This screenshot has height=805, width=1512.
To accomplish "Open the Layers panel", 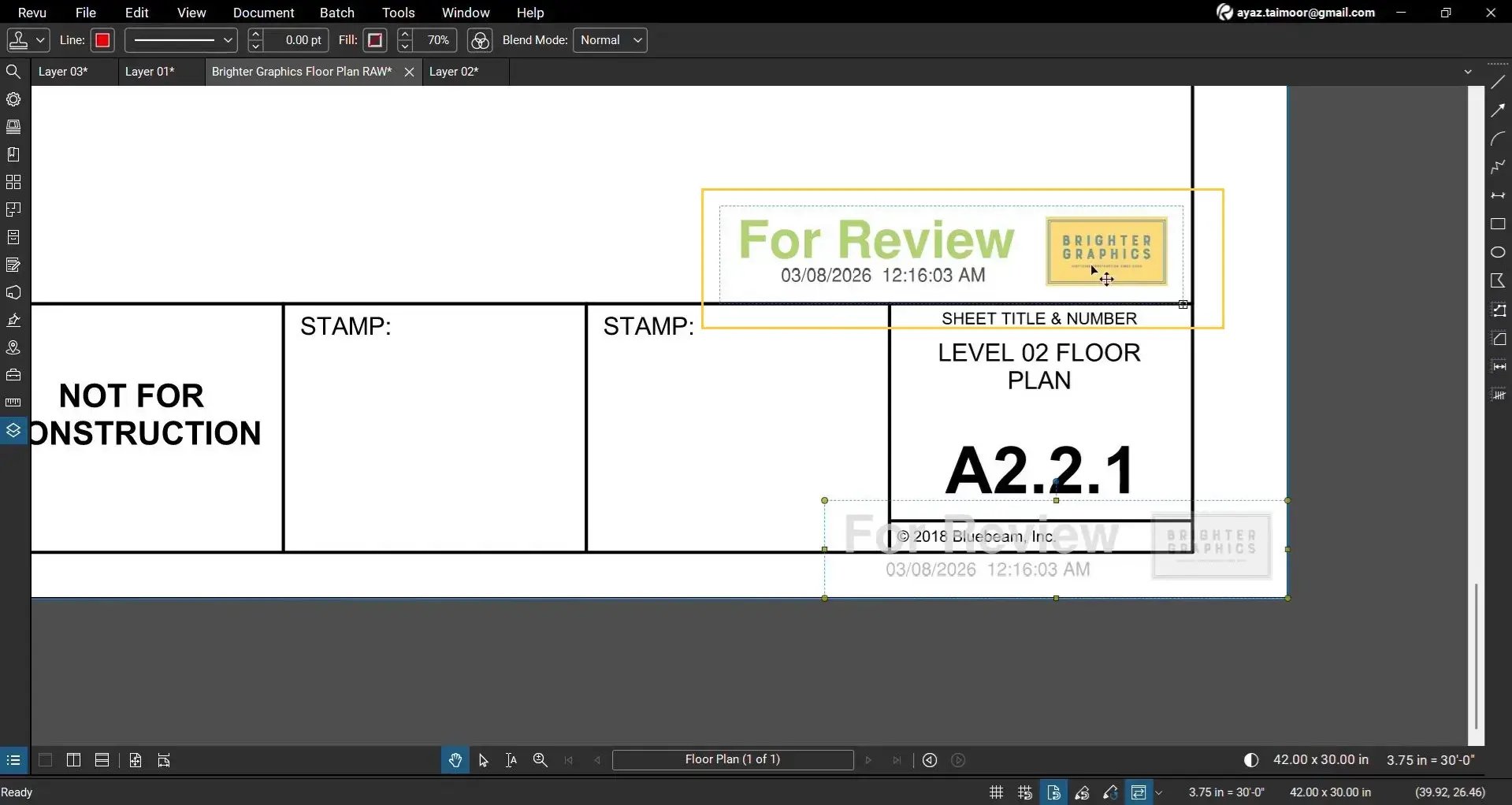I will point(13,430).
